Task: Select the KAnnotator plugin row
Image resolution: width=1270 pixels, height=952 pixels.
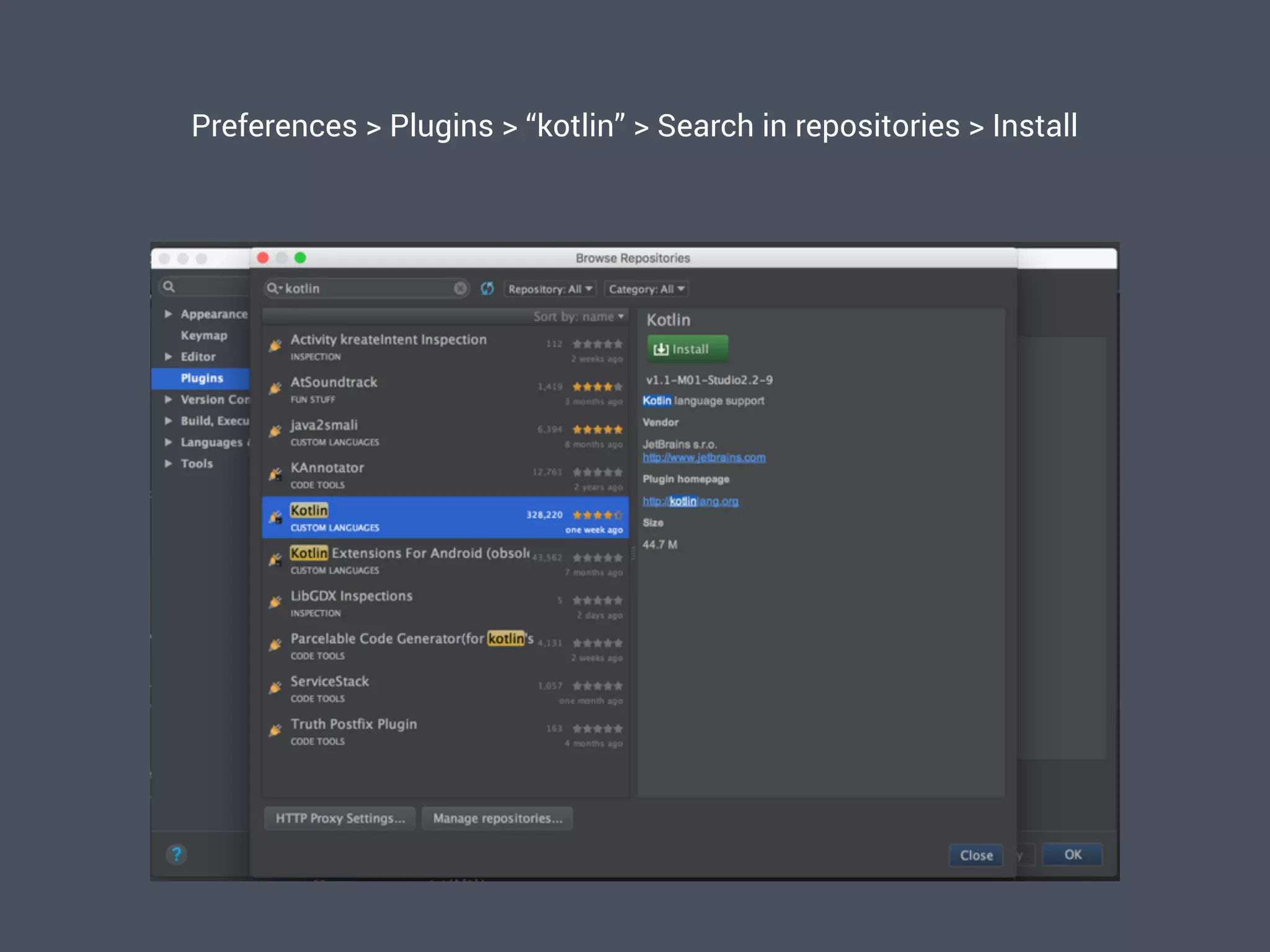Action: [x=445, y=475]
